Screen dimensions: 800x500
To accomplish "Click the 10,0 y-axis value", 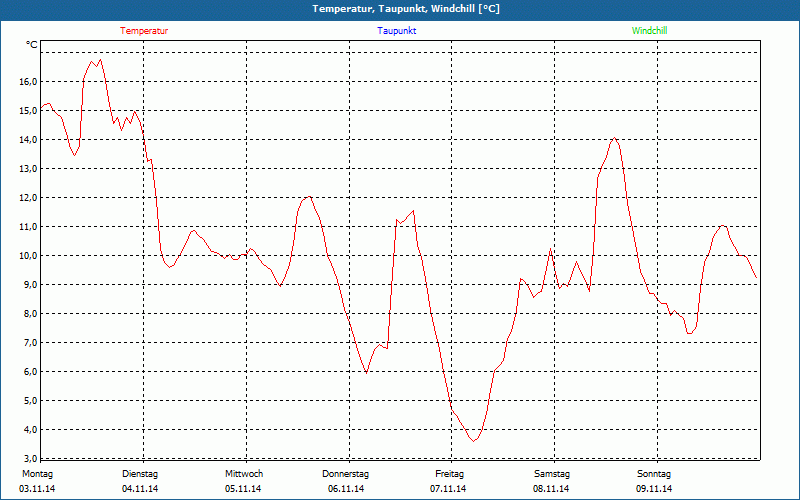I will point(30,256).
